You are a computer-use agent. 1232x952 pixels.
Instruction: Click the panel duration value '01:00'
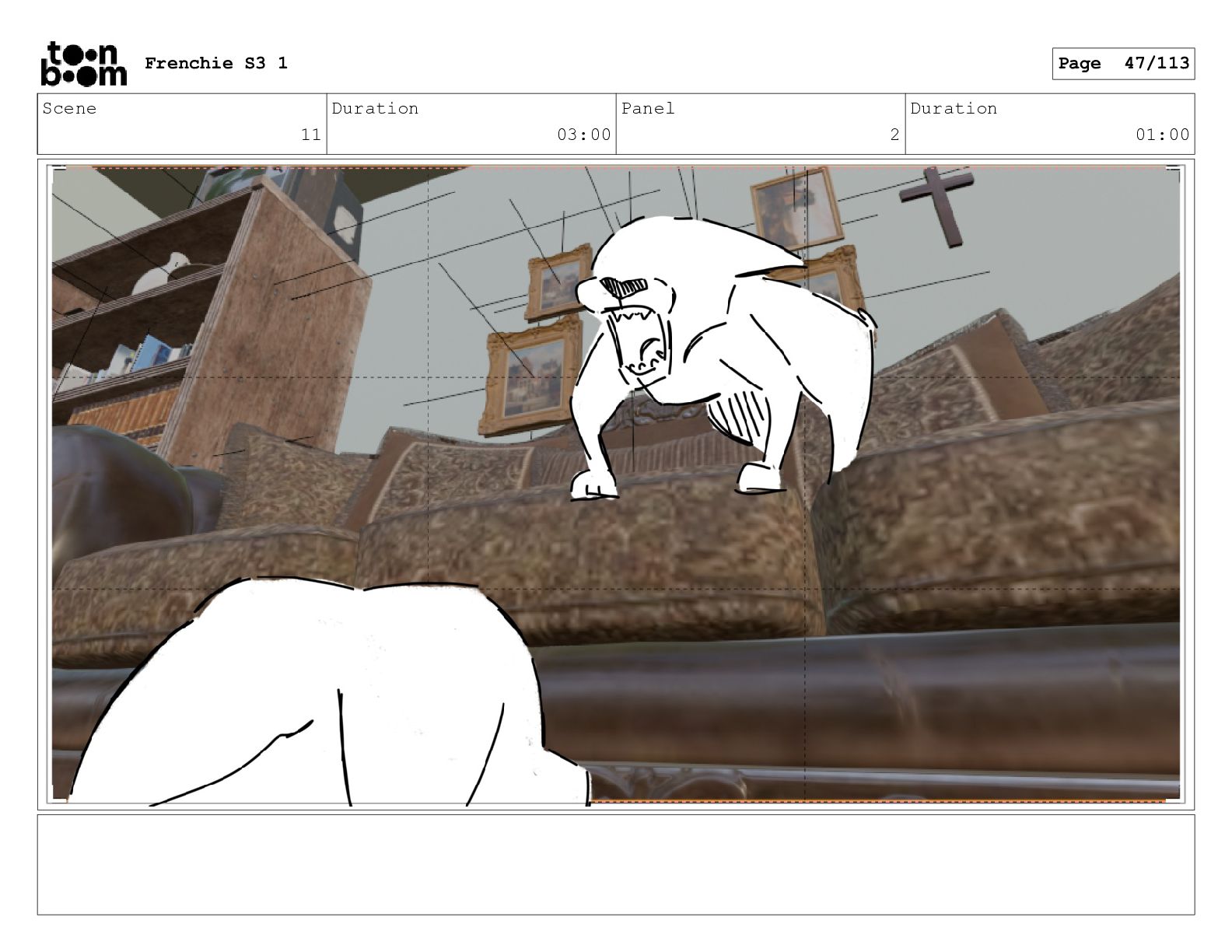pyautogui.click(x=1162, y=135)
